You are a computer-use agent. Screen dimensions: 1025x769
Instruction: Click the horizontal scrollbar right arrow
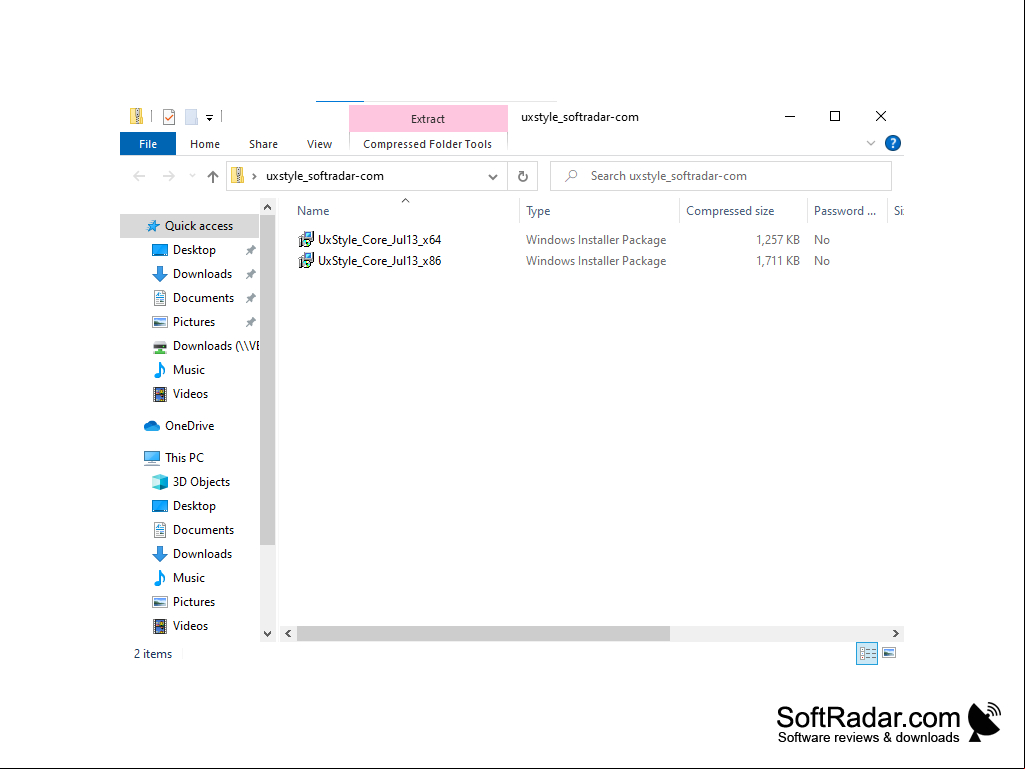click(896, 634)
